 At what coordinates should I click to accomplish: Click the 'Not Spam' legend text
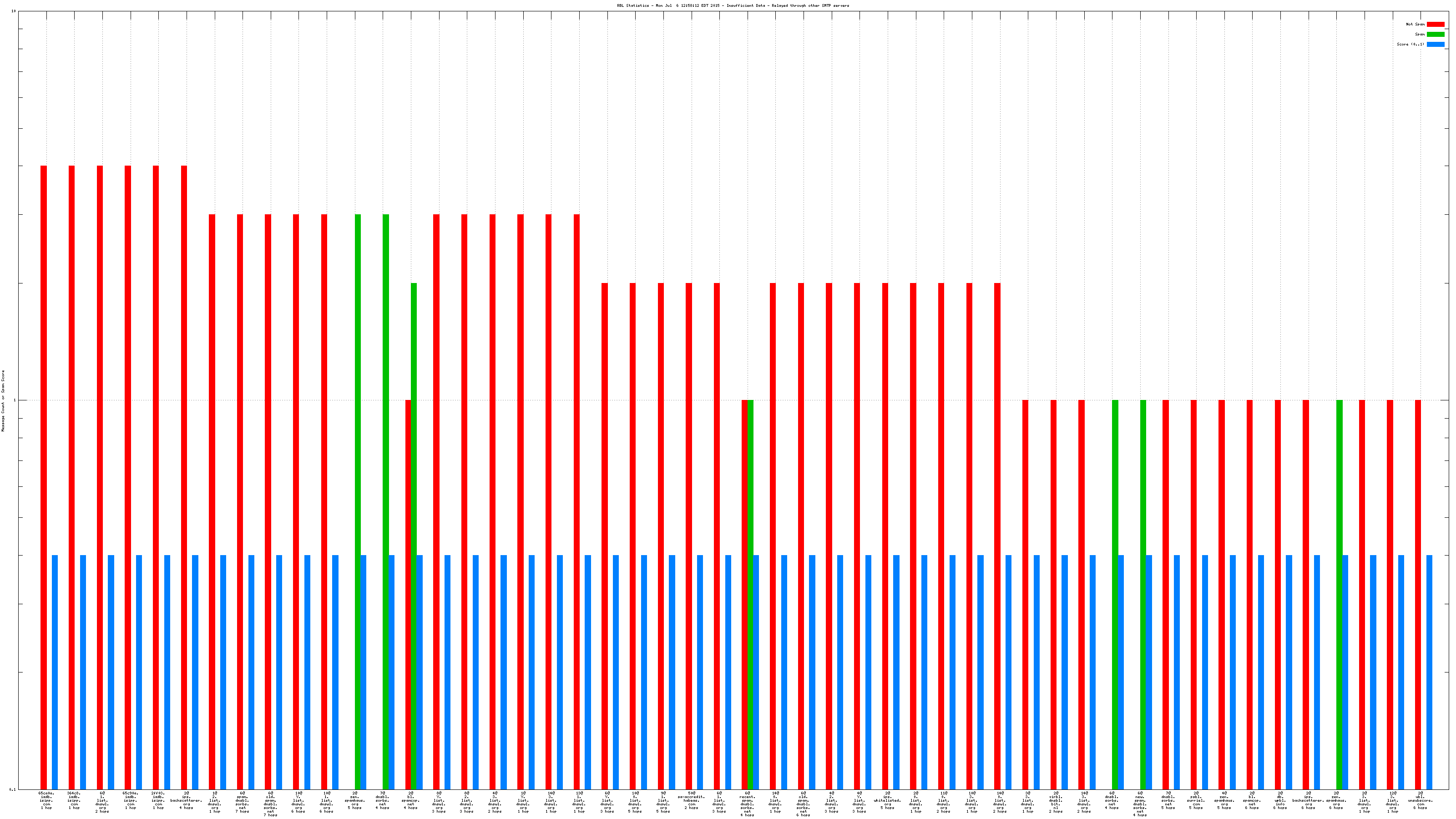pos(1416,24)
